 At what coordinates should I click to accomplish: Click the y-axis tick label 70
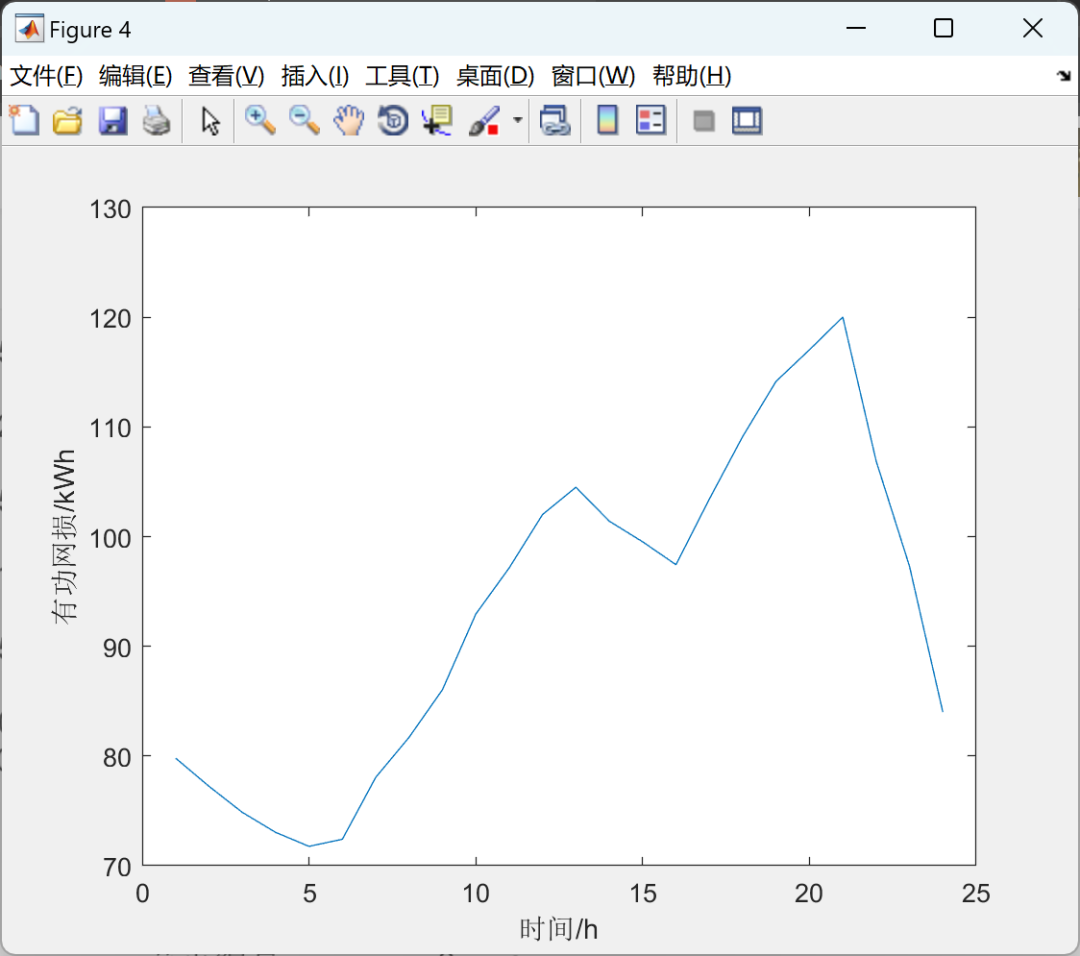point(117,867)
